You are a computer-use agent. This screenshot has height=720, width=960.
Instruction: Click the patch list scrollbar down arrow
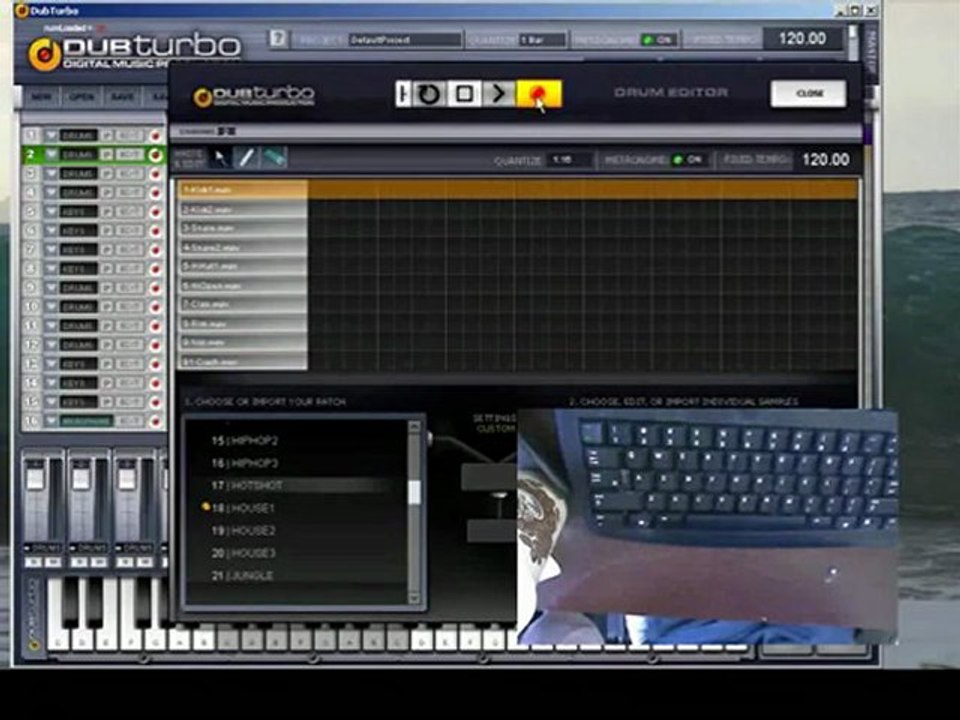[x=414, y=598]
